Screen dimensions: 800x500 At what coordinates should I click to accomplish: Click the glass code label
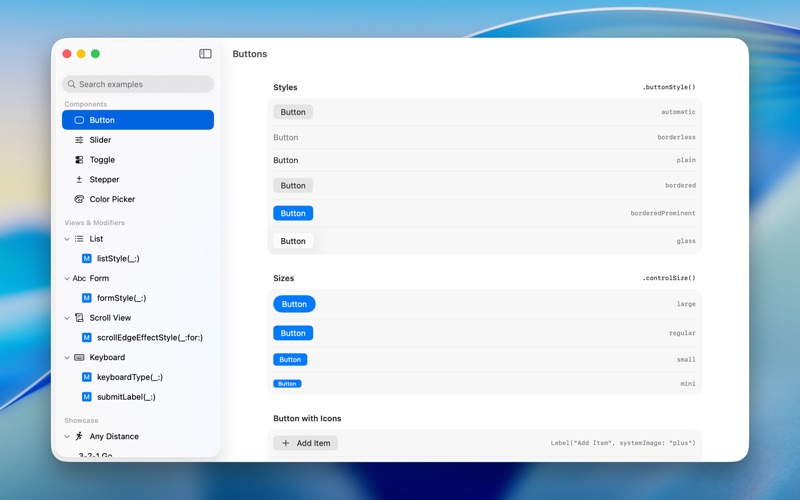point(686,241)
